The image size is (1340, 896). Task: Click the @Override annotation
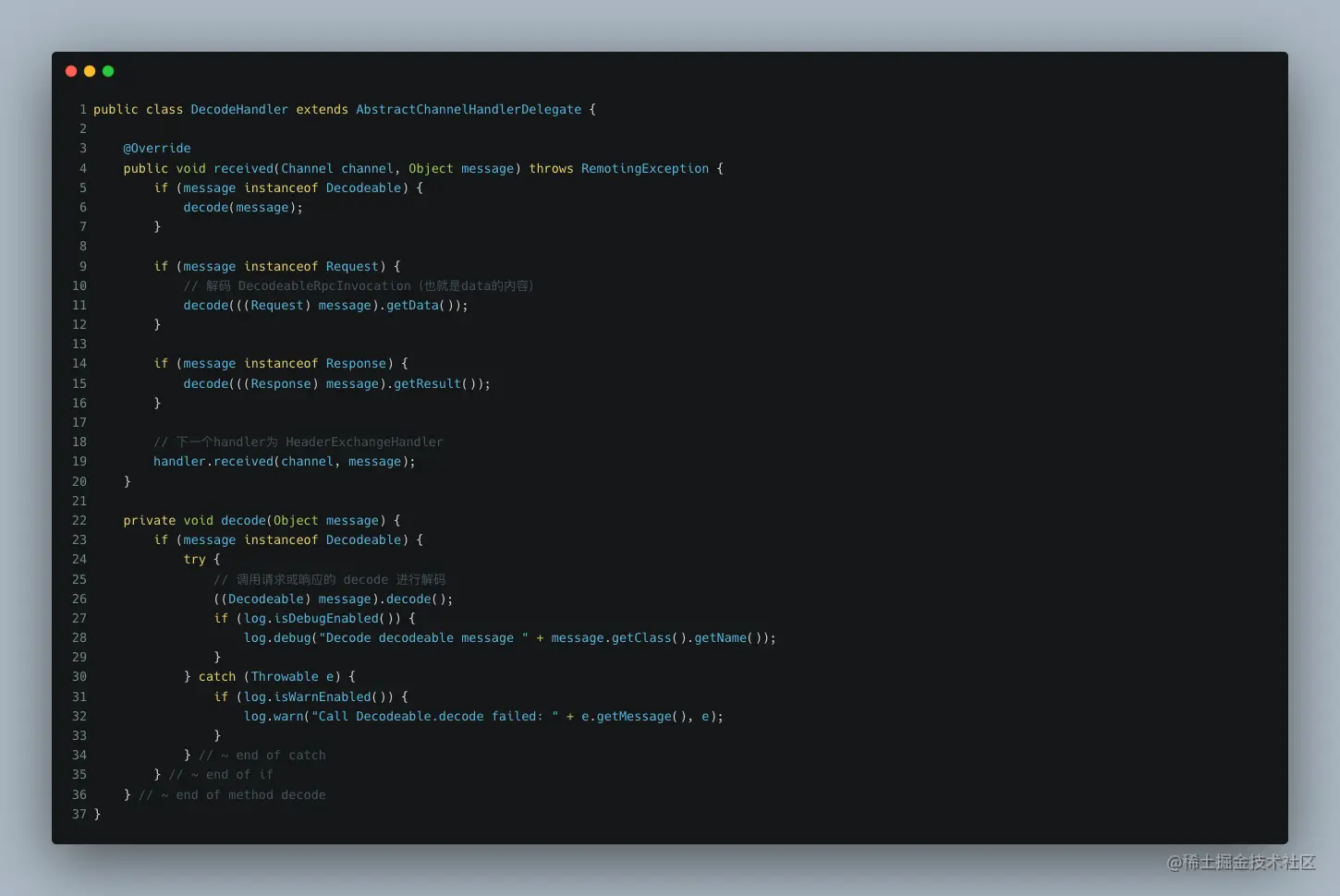(156, 148)
